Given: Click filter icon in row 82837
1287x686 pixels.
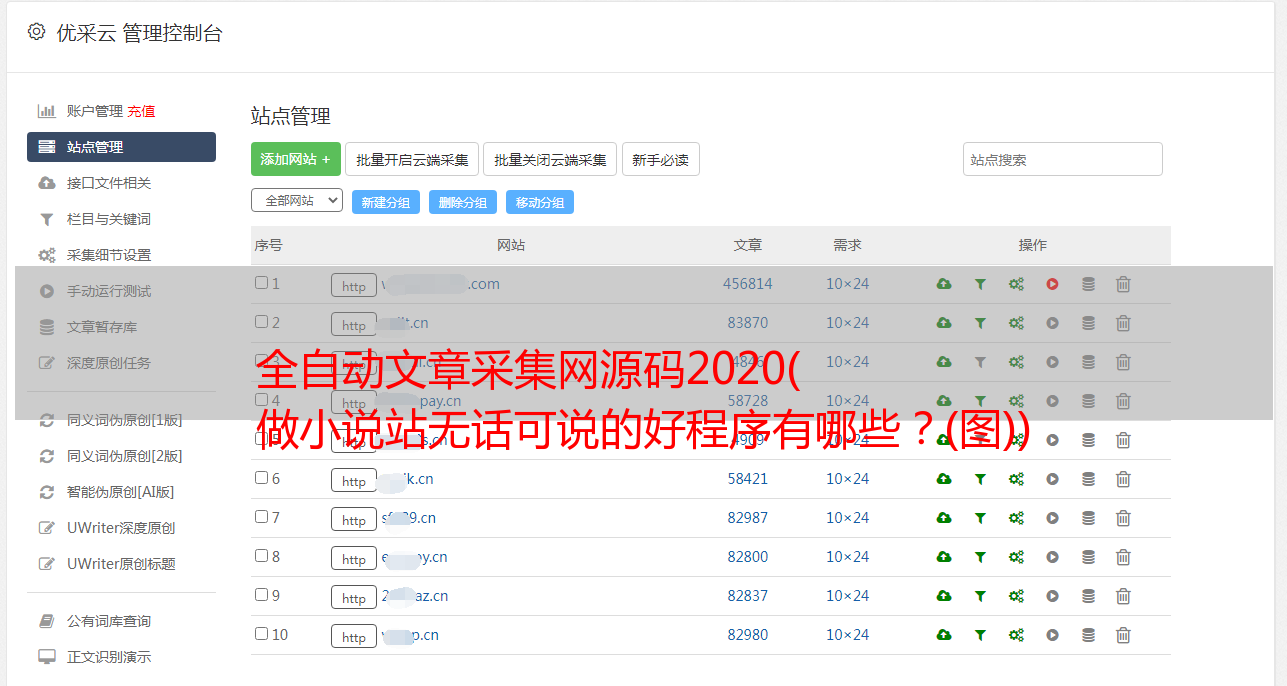Looking at the screenshot, I should (980, 596).
